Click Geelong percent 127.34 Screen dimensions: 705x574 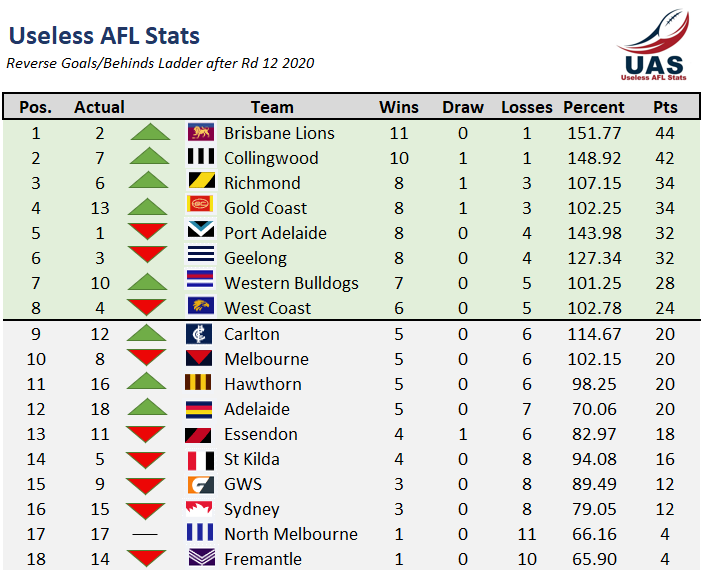594,258
